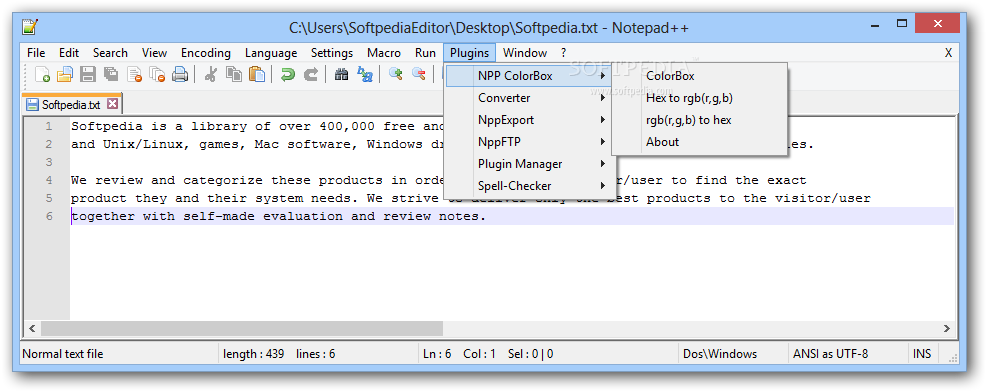Click the Zoom Out magnifier icon
The height and width of the screenshot is (392, 987).
419,74
